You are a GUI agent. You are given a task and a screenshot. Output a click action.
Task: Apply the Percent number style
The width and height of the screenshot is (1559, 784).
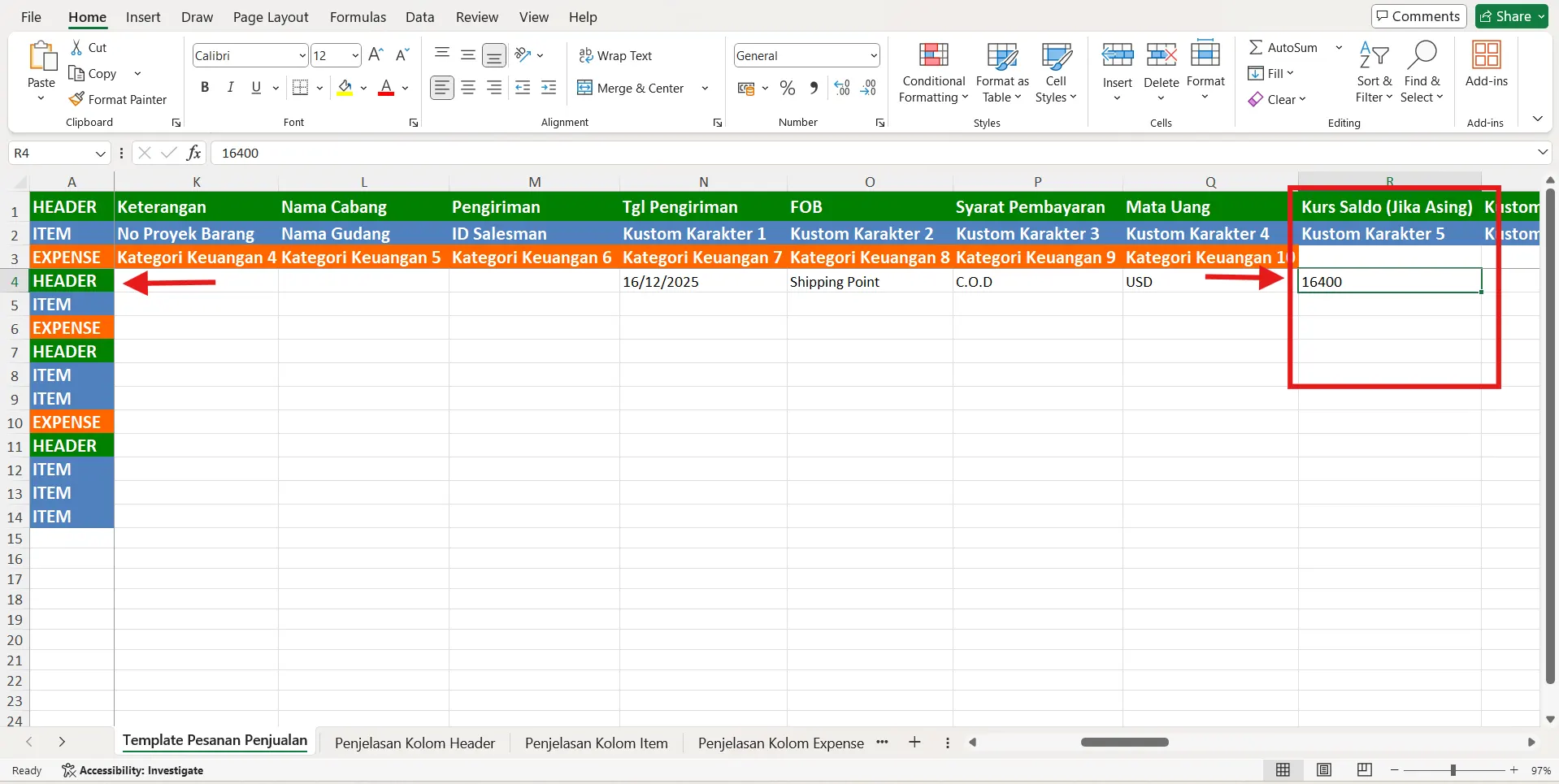point(788,87)
